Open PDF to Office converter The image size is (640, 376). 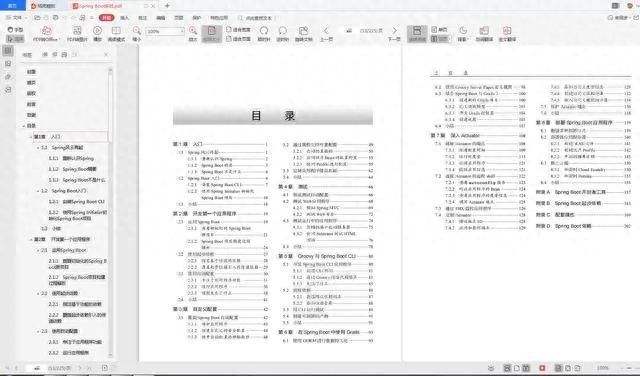click(x=46, y=34)
